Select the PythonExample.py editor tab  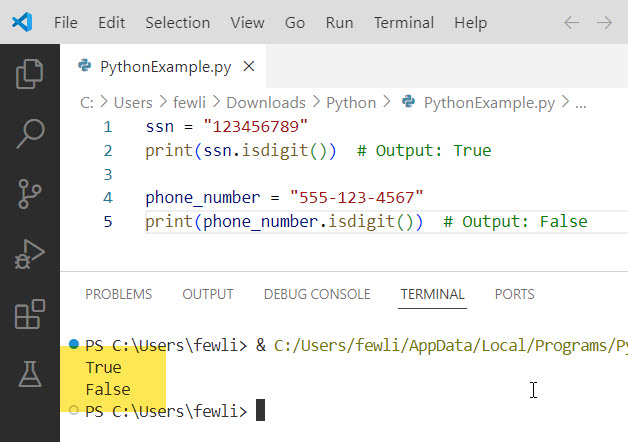point(163,66)
